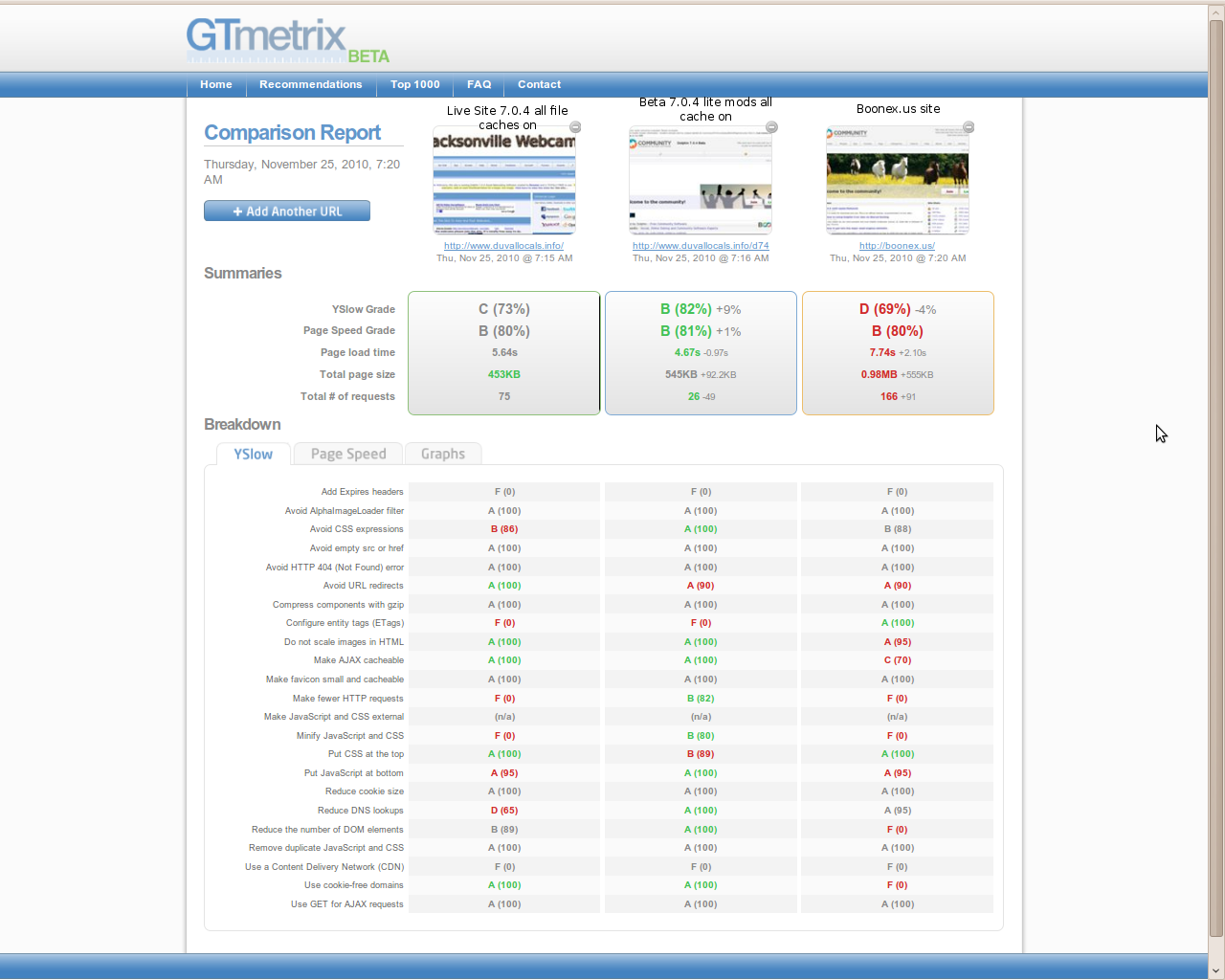Click the vertical page scrollbar
The height and width of the screenshot is (980, 1225).
coord(1215,479)
